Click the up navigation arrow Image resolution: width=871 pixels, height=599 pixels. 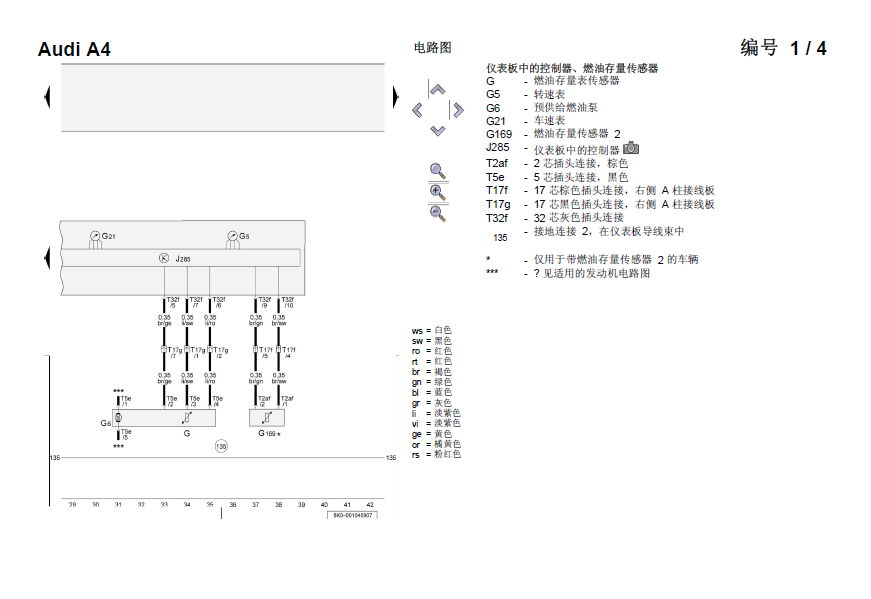pyautogui.click(x=438, y=89)
